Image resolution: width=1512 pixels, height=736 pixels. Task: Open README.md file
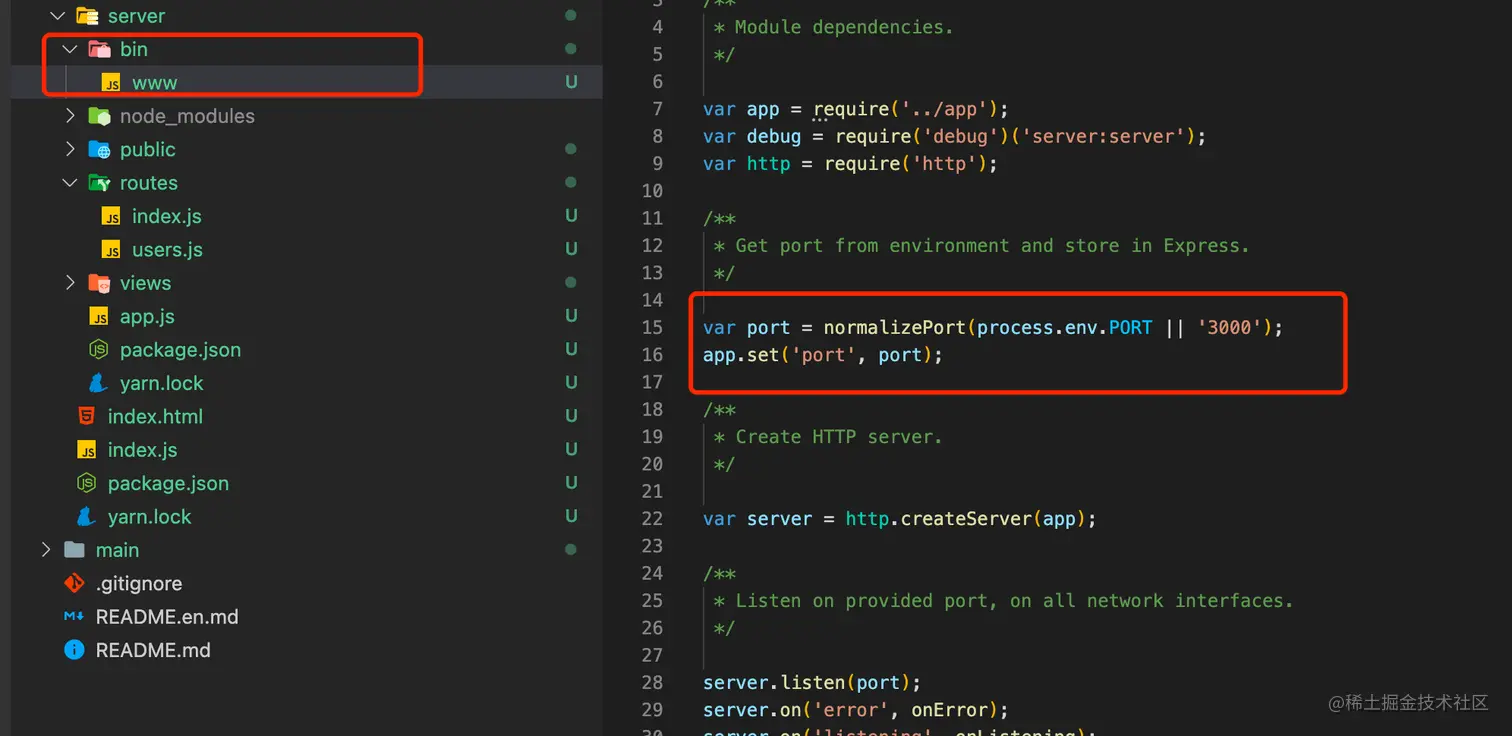pos(153,650)
